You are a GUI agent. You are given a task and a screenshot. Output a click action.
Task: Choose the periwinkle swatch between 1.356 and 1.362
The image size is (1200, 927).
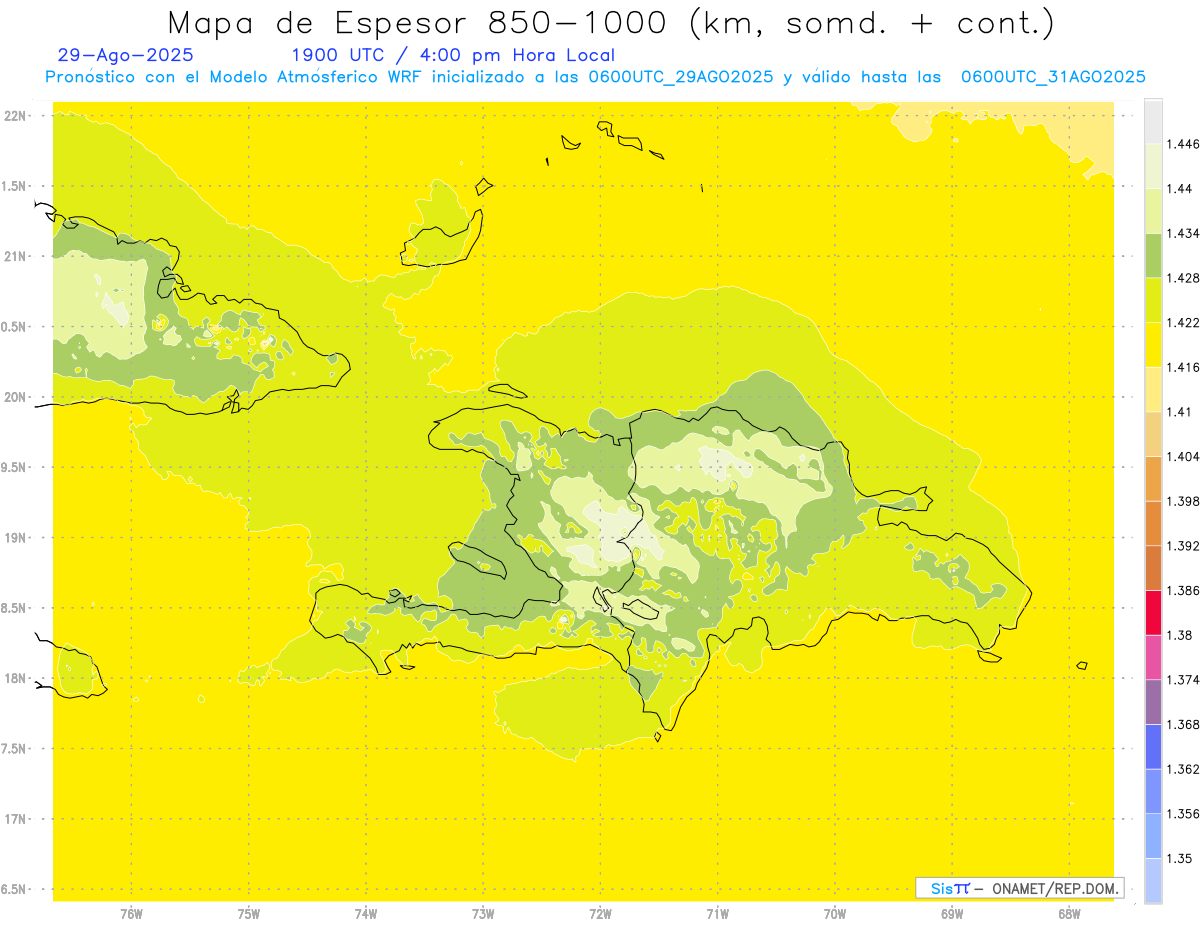pos(1153,790)
